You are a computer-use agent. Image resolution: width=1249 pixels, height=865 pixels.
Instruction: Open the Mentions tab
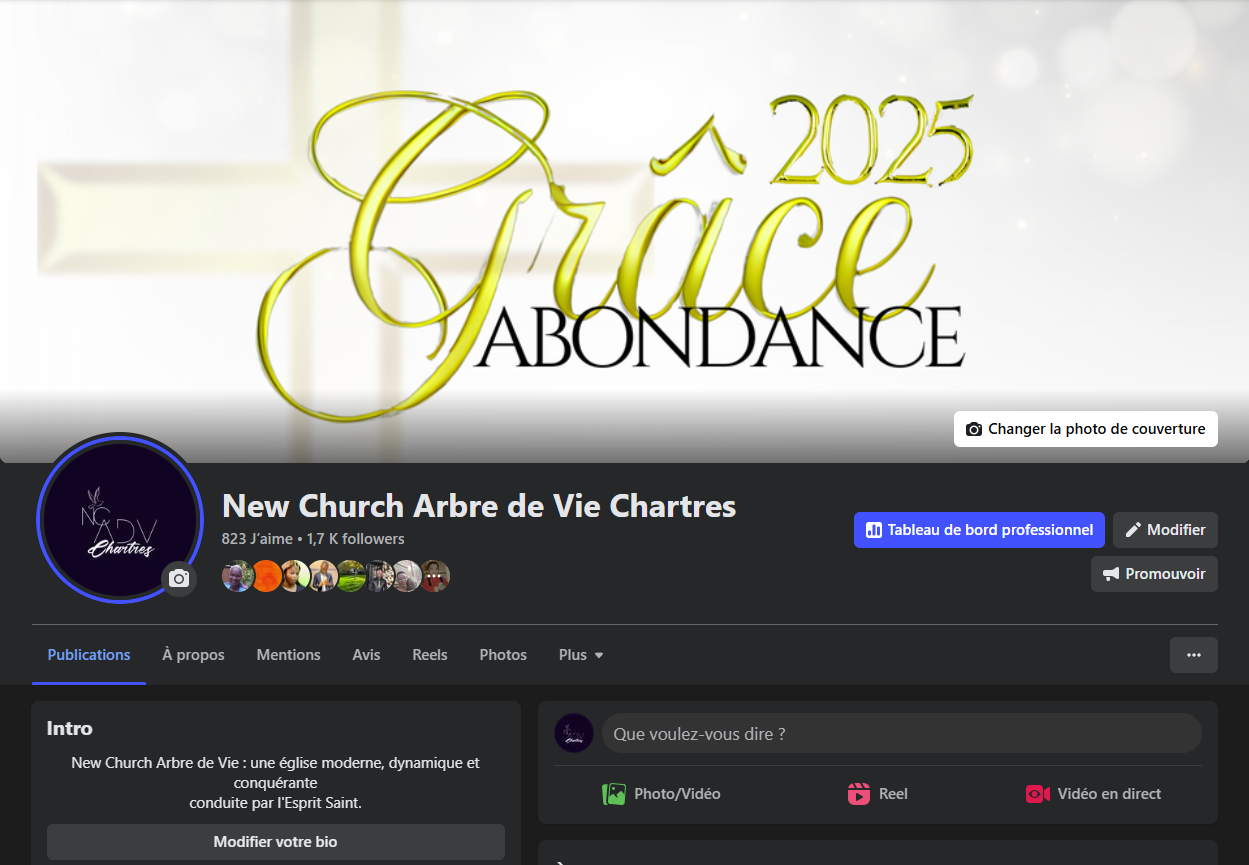pyautogui.click(x=289, y=655)
